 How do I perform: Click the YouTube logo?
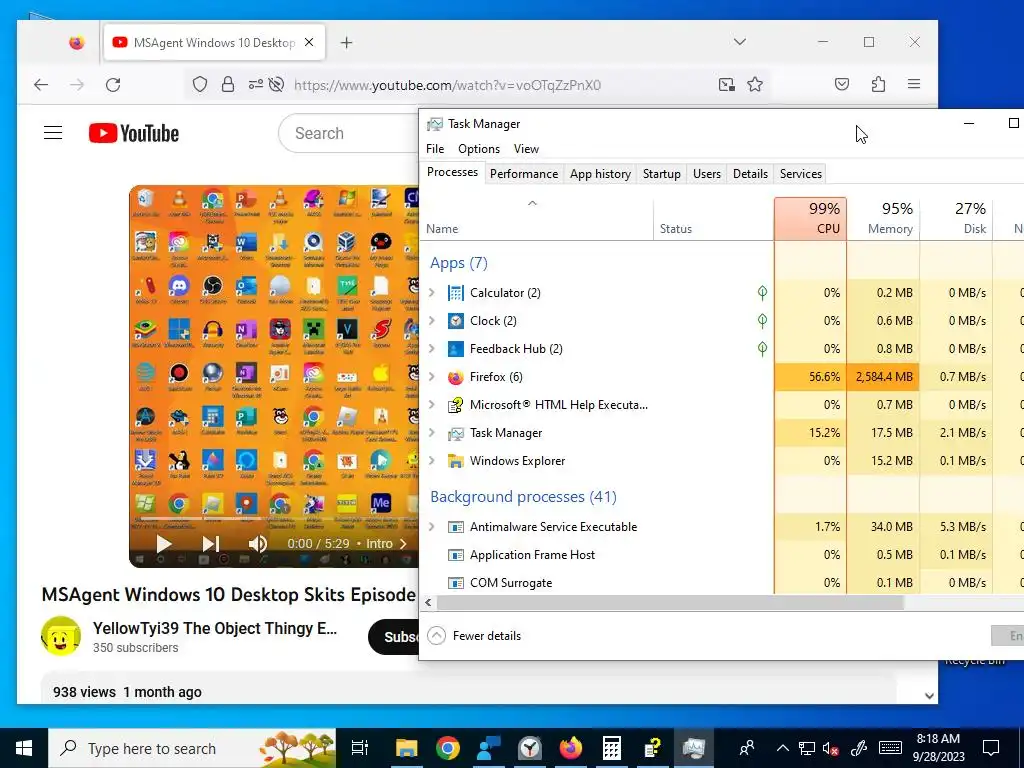coord(134,133)
